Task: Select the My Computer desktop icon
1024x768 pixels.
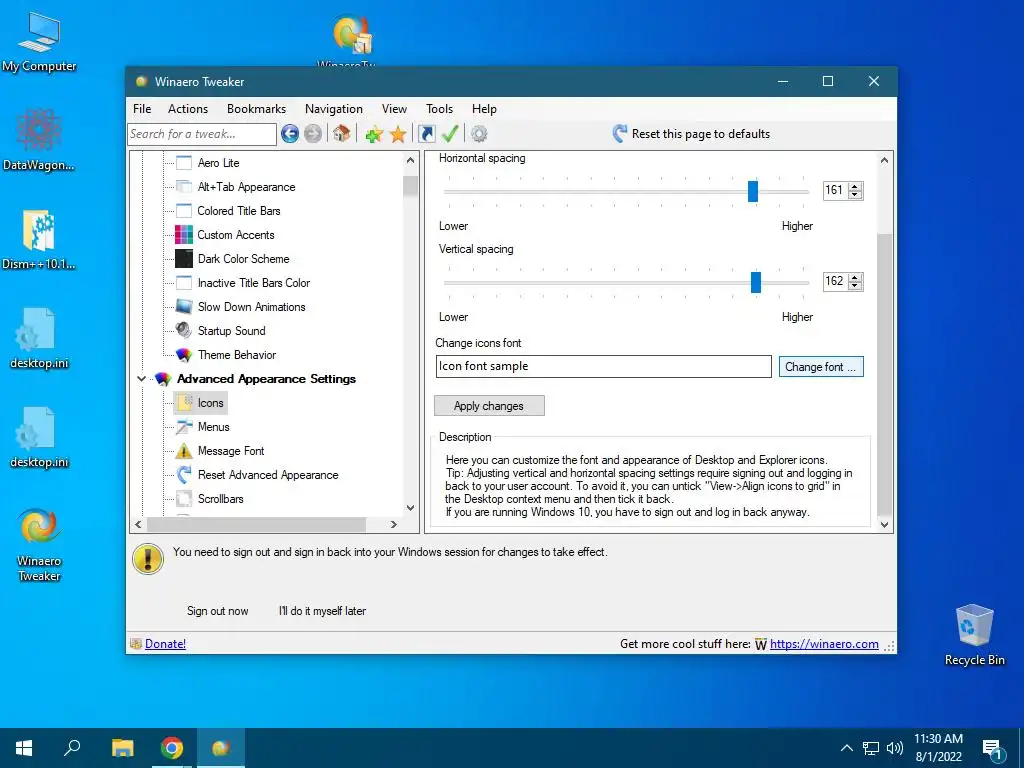Action: (x=39, y=42)
